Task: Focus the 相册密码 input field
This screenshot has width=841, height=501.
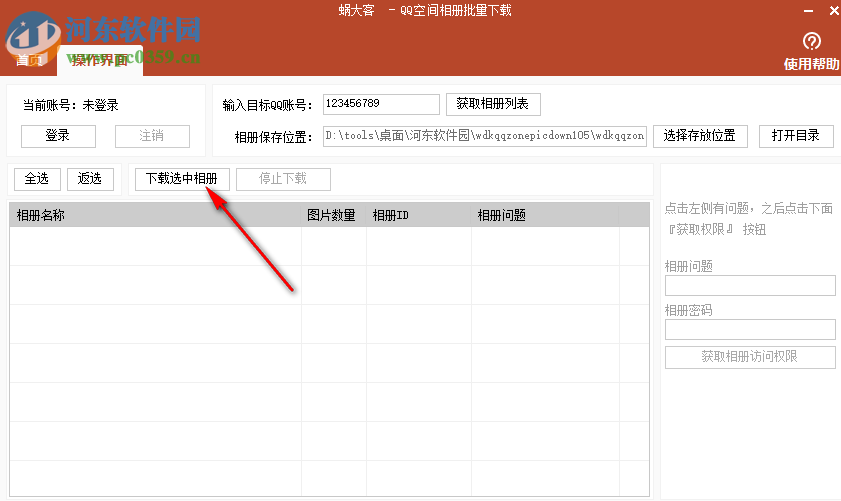Action: click(750, 329)
